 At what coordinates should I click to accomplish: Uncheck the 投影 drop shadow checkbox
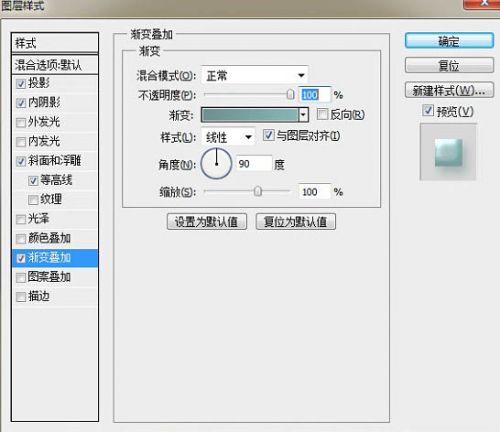21,83
